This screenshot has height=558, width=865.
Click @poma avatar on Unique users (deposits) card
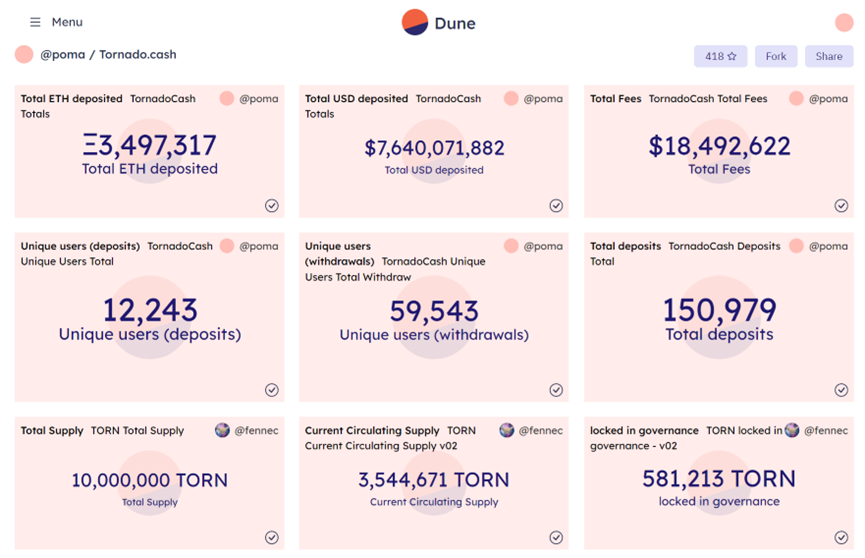tap(227, 246)
